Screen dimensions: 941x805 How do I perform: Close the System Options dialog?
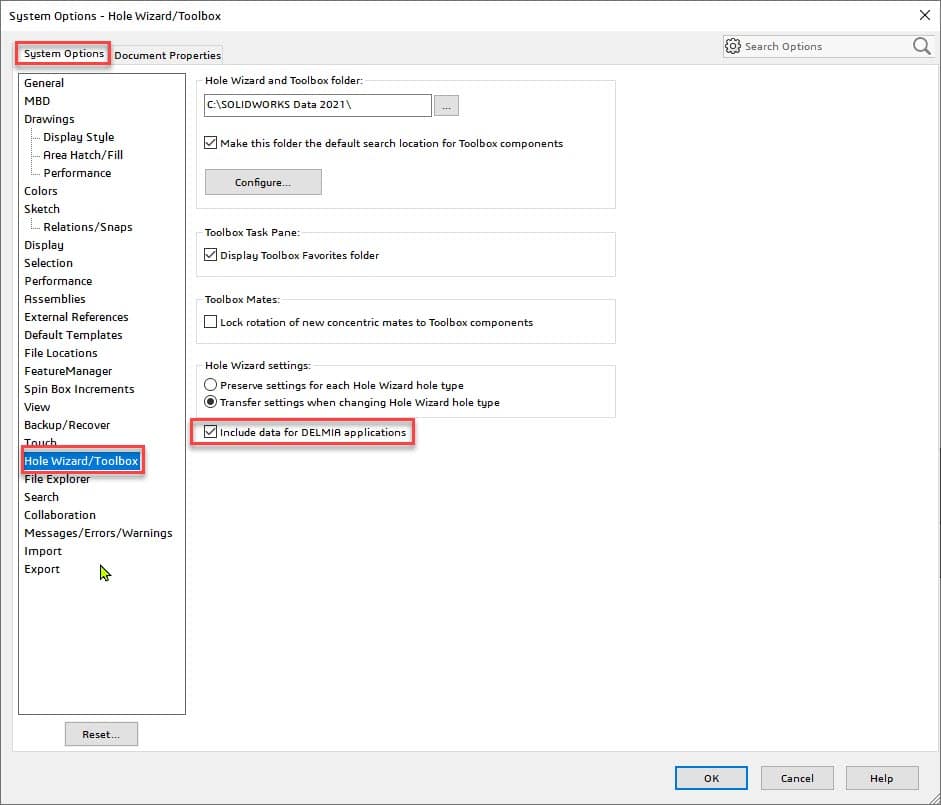tap(925, 15)
